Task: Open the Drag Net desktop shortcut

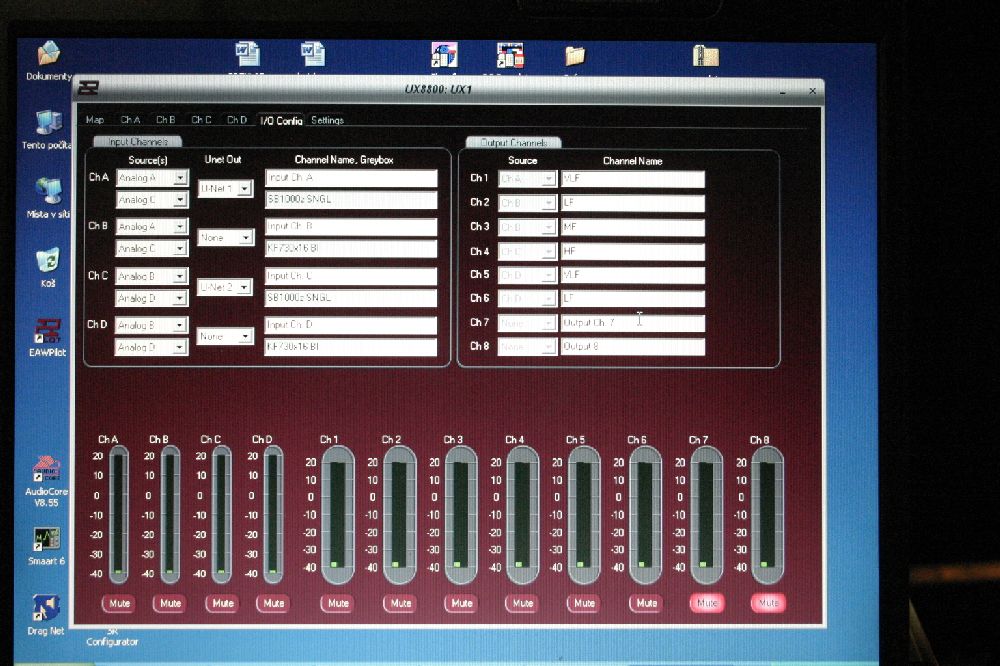Action: click(x=46, y=608)
